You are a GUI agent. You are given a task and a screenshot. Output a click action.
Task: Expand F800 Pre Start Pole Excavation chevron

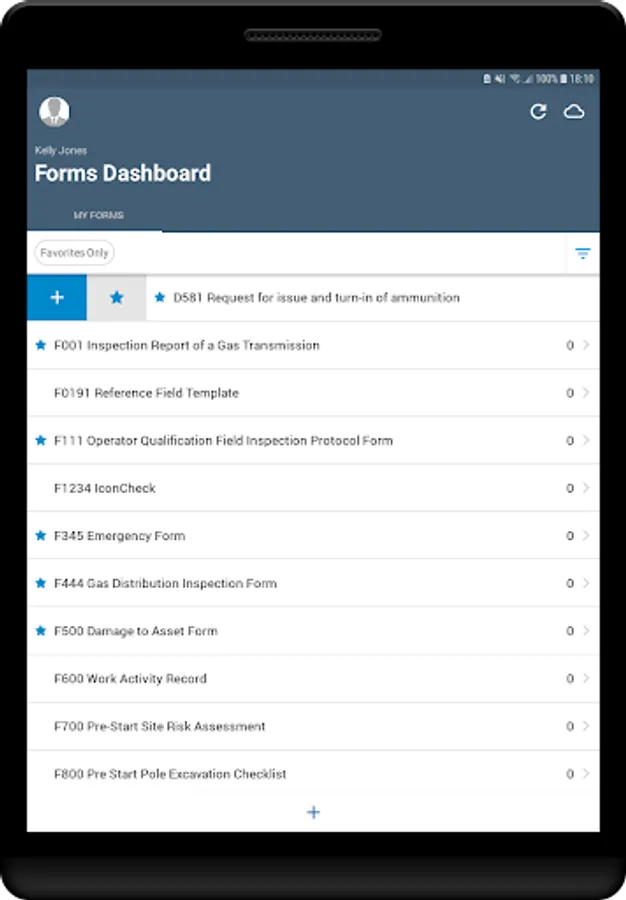coord(586,774)
